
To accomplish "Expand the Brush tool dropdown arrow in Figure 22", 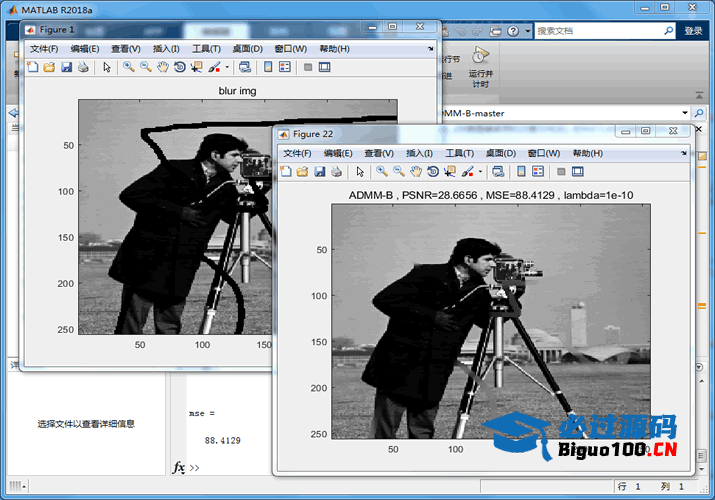I will pos(479,172).
